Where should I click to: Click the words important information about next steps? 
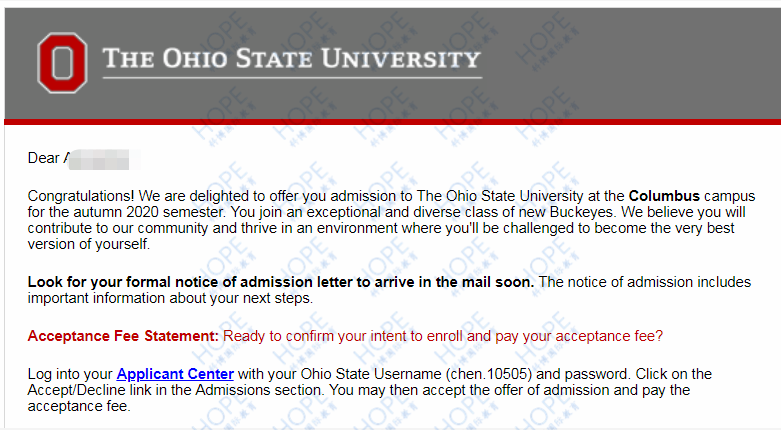coord(170,298)
